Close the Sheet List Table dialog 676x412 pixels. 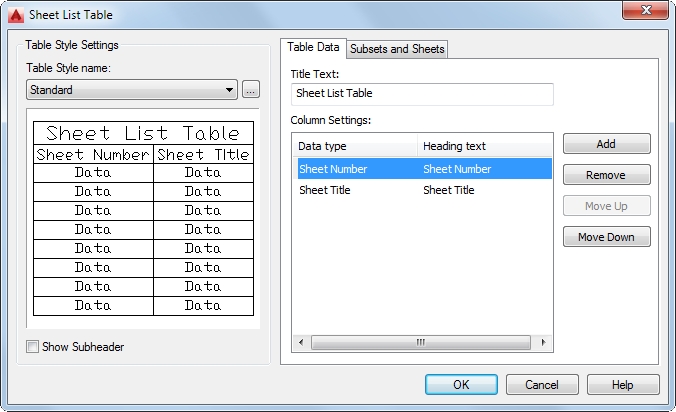645,14
